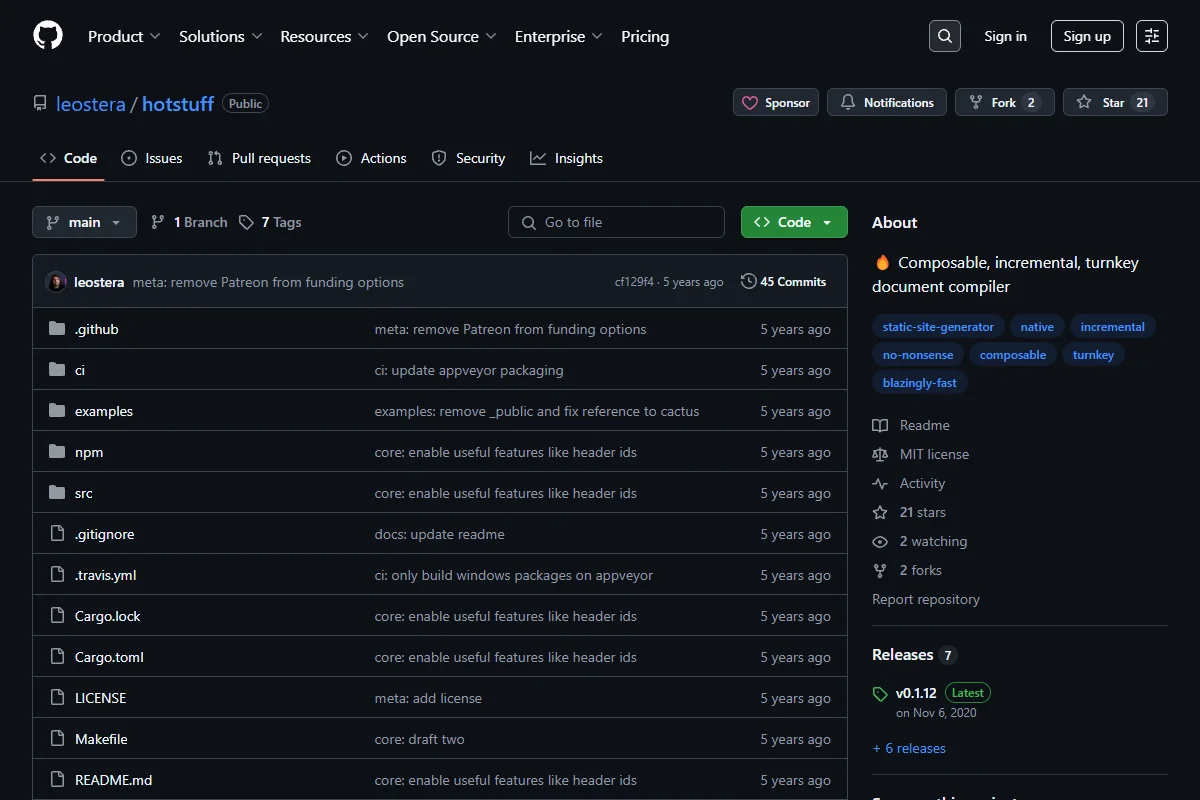Viewport: 1200px width, 800px height.
Task: Go to the GitHub home logo
Action: click(x=48, y=36)
